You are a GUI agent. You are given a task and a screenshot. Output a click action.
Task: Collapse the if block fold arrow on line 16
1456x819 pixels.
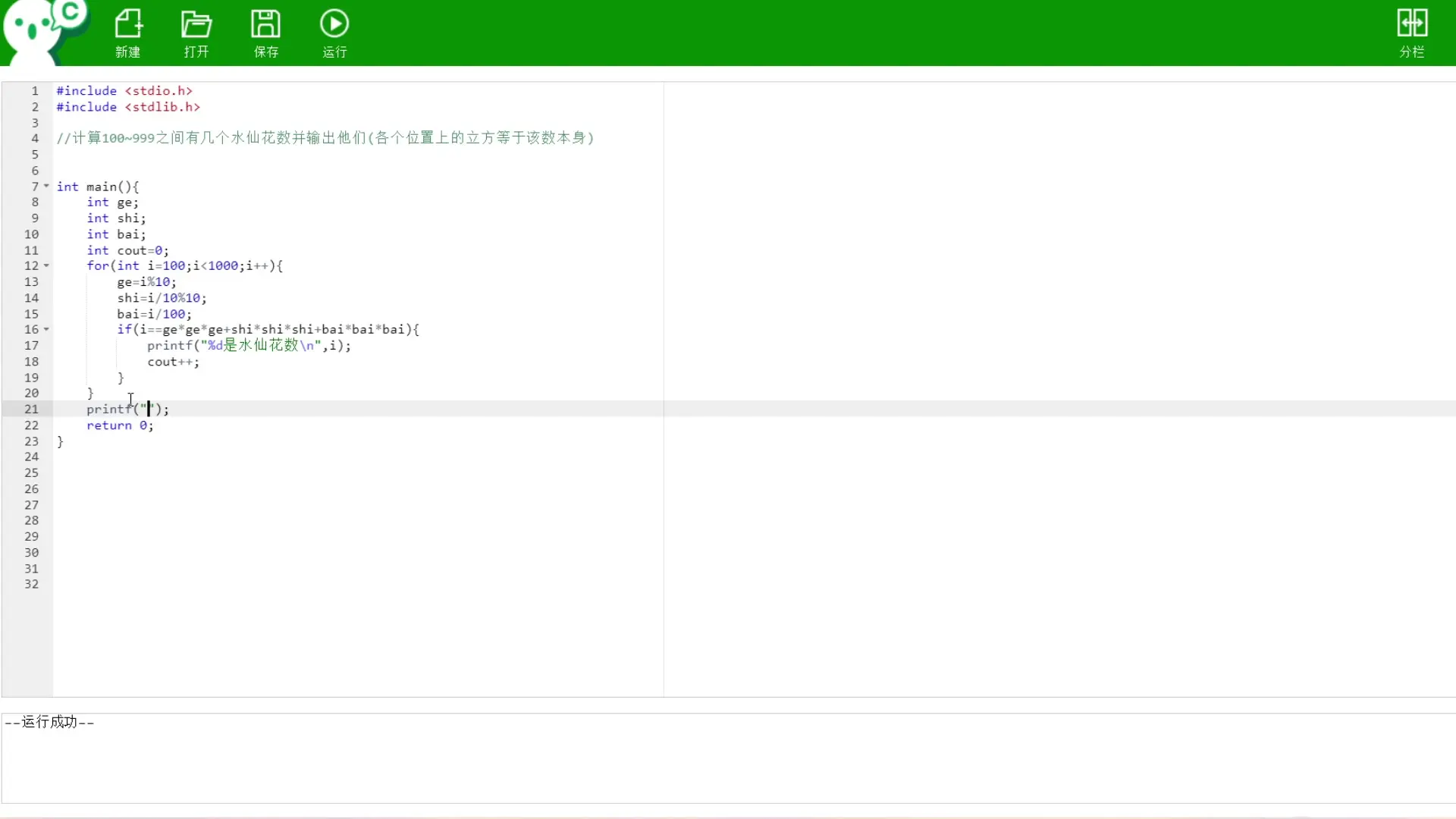coord(46,329)
